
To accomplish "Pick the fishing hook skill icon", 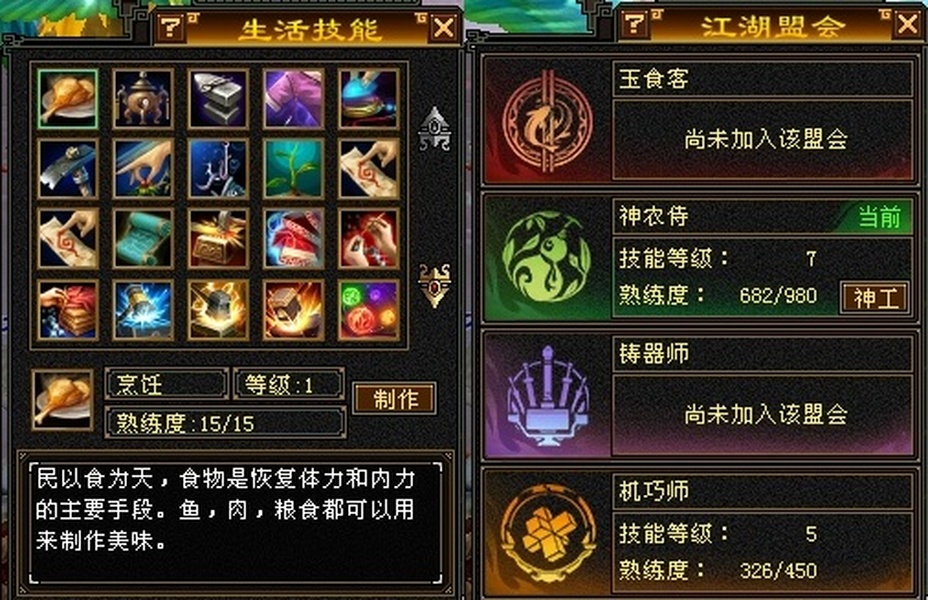I will (218, 169).
